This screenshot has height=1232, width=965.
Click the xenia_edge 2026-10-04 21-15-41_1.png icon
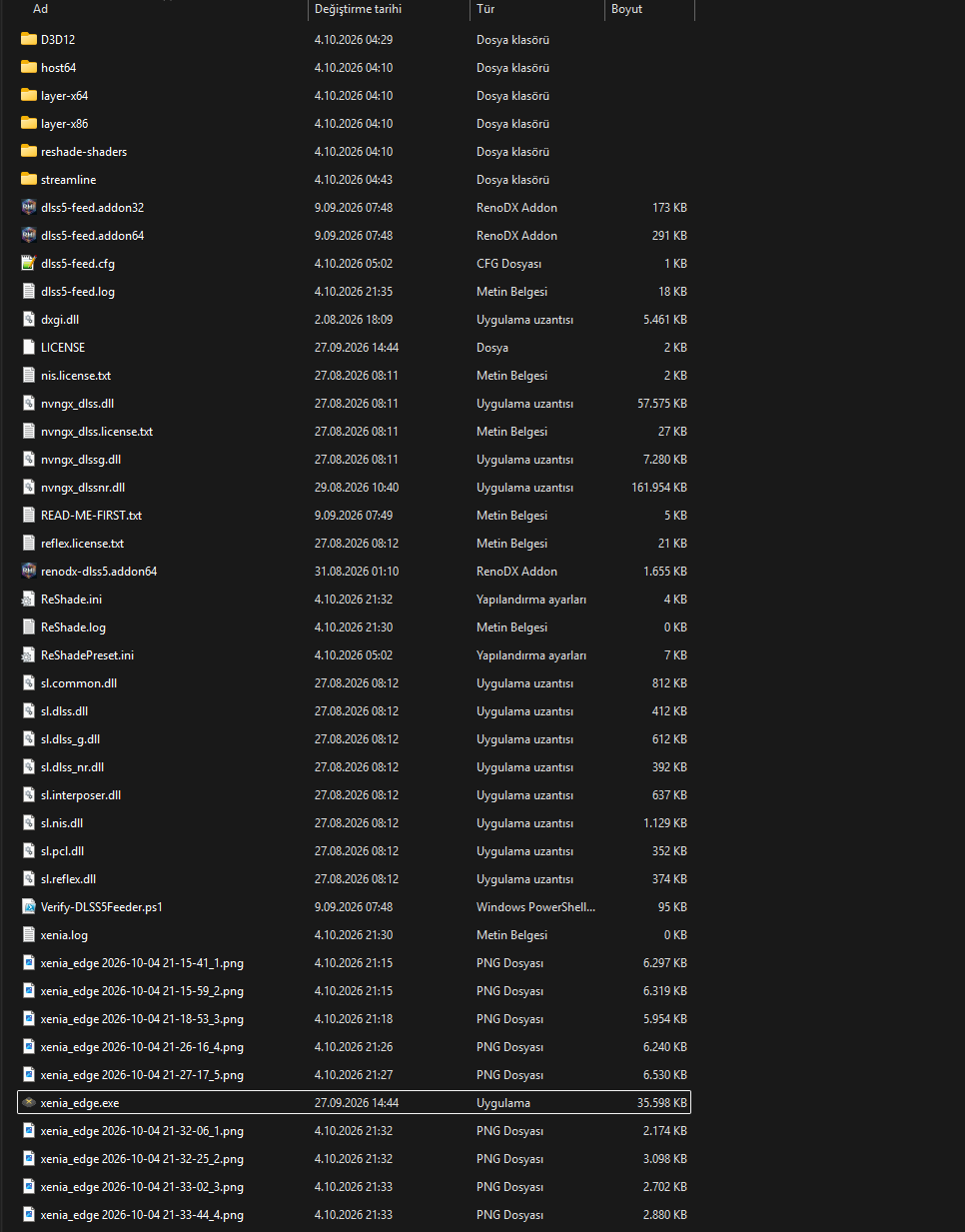(29, 963)
